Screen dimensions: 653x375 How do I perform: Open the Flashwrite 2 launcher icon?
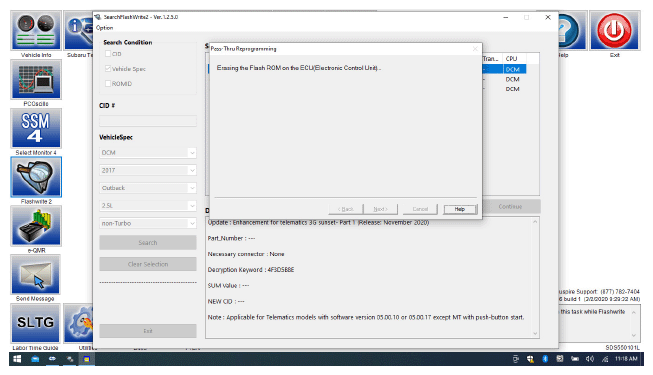(36, 177)
